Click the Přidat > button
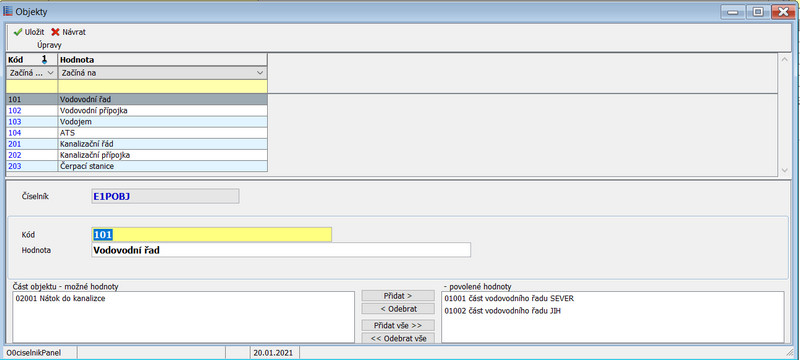 pyautogui.click(x=398, y=296)
